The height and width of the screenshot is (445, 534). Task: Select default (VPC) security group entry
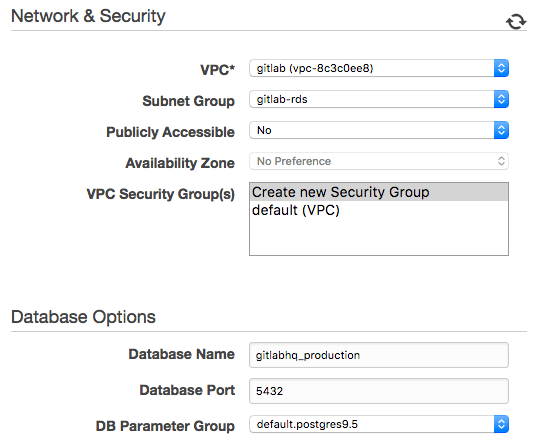click(x=379, y=210)
